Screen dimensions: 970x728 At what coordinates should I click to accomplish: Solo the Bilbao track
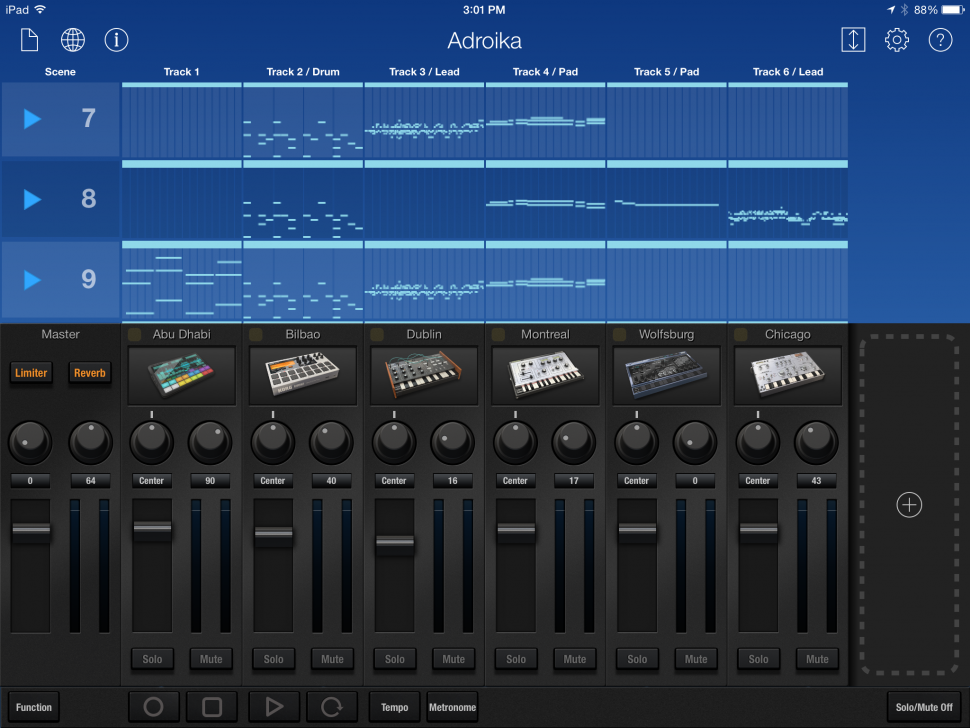pyautogui.click(x=273, y=659)
